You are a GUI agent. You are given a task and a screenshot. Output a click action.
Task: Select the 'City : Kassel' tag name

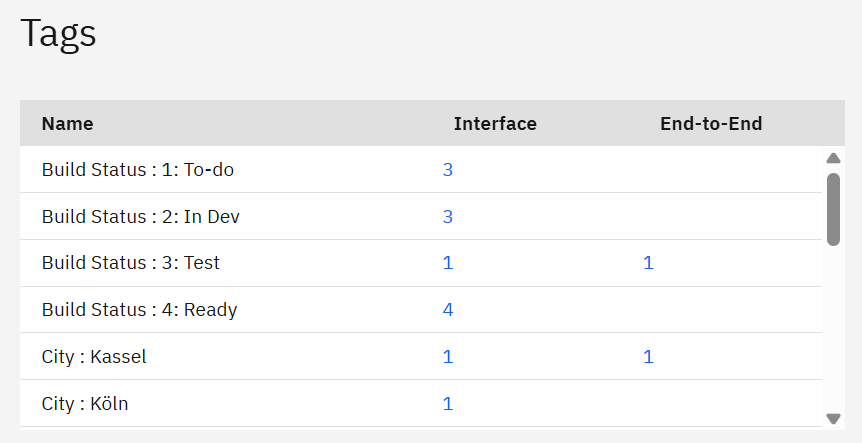[94, 357]
